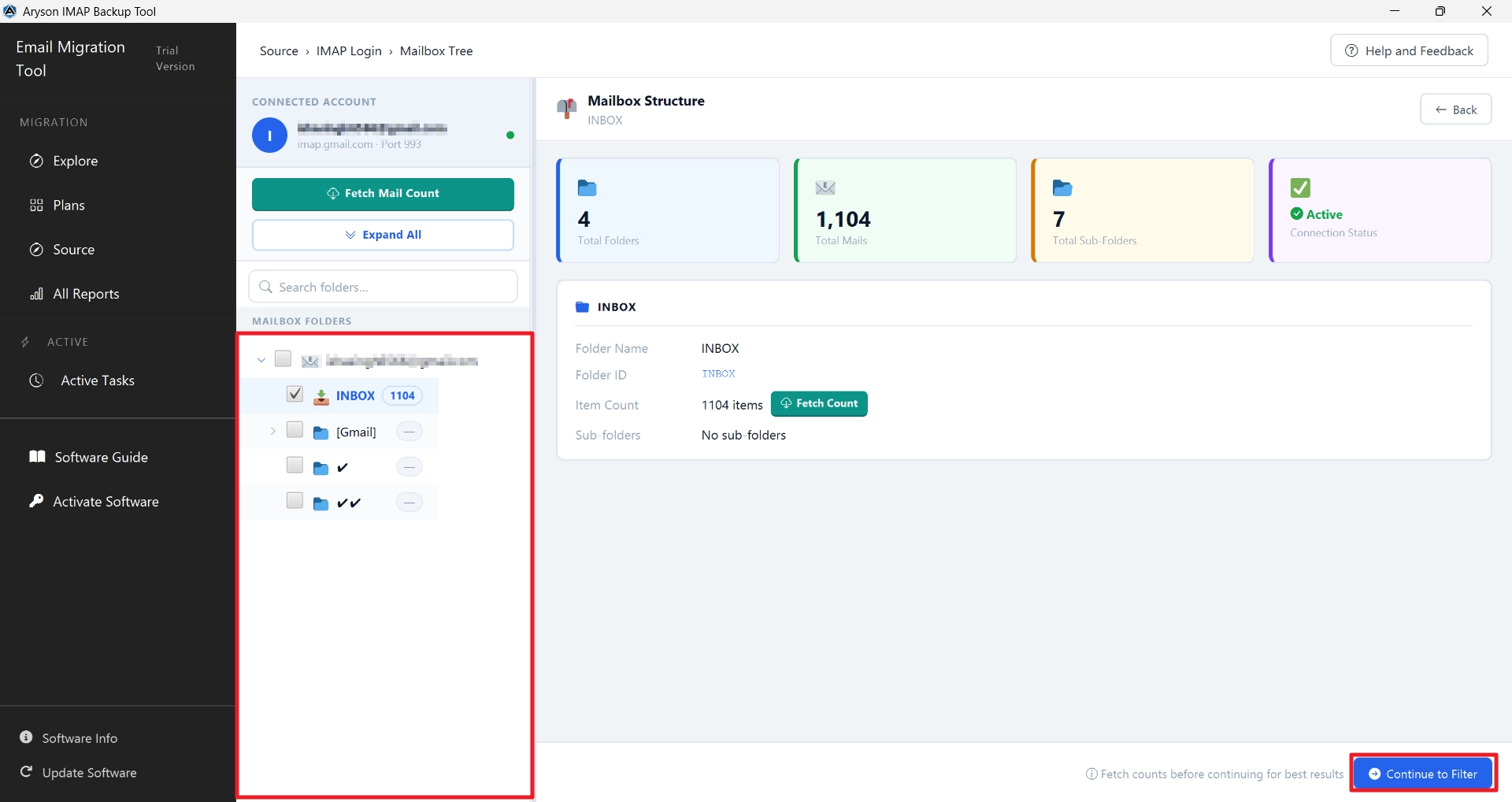Click the Source compass icon
Screen dimensions: 1512x802
pyautogui.click(x=36, y=250)
